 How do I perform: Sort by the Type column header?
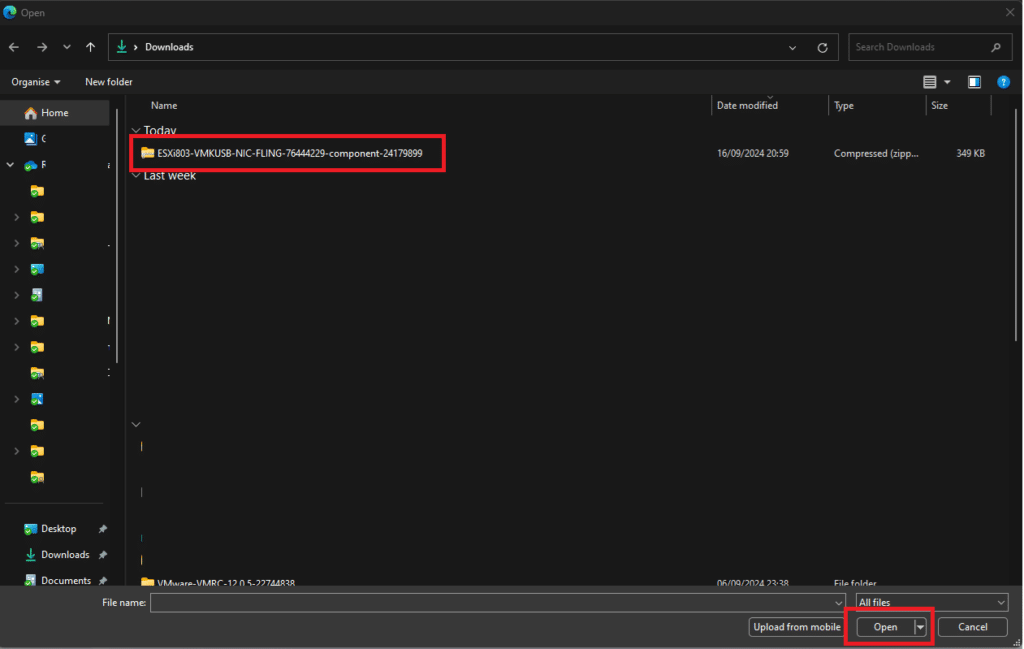(x=844, y=105)
